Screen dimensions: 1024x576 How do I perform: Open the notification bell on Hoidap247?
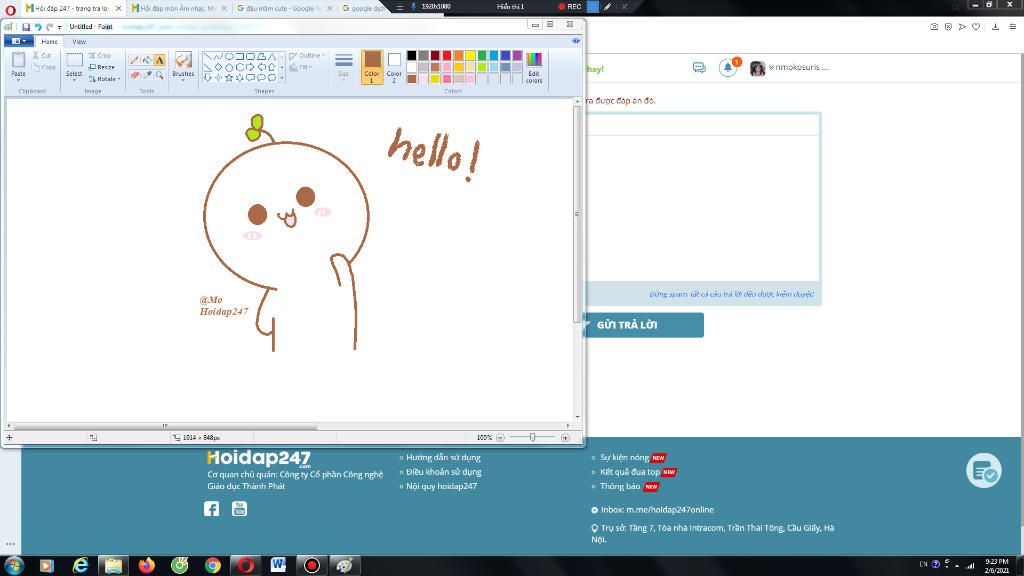pos(728,67)
